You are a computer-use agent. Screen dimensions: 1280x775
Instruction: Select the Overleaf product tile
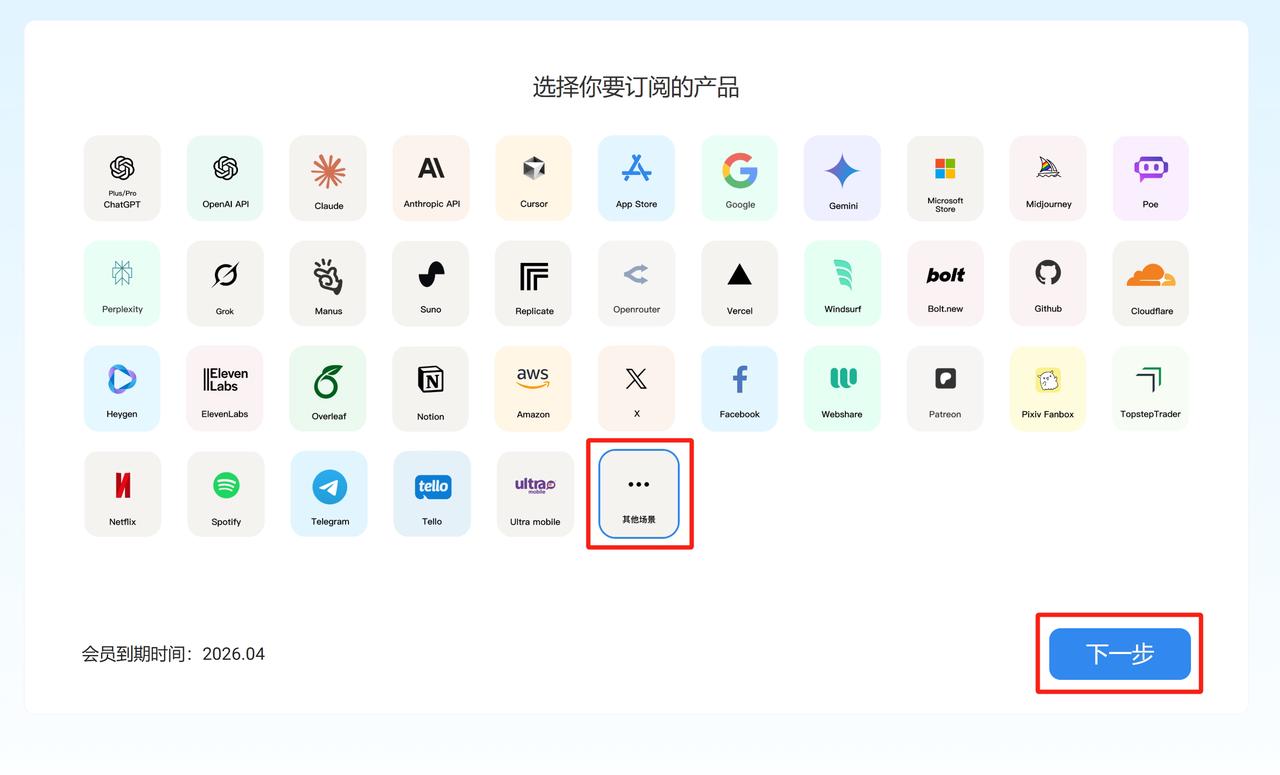coord(328,389)
